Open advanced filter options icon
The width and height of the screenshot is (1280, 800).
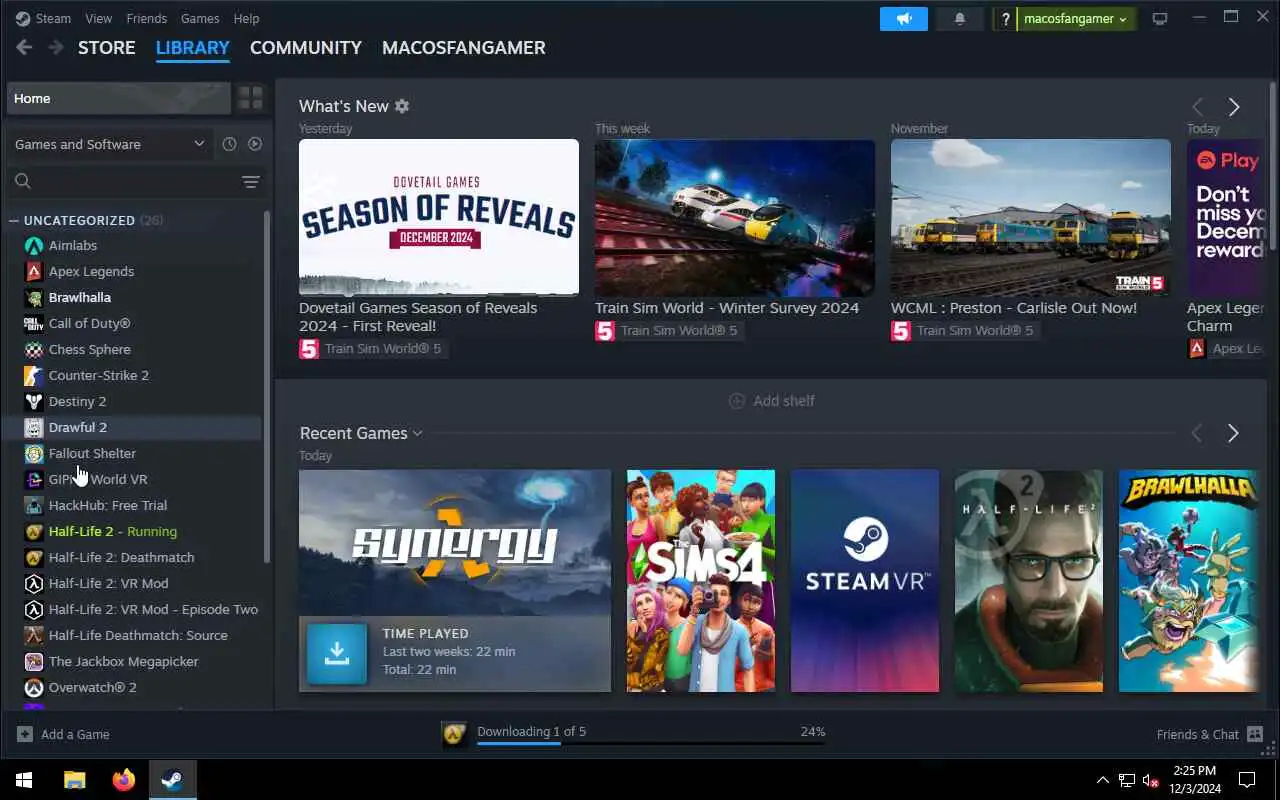[251, 181]
